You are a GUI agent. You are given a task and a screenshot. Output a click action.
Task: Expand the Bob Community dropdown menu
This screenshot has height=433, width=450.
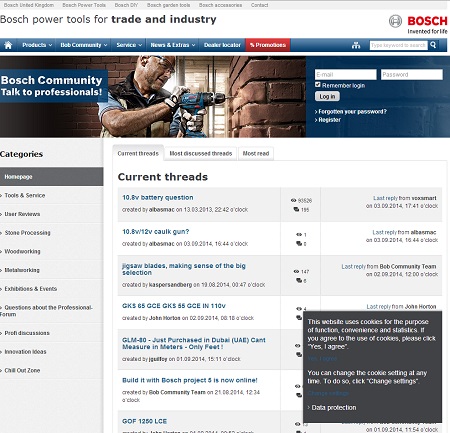[84, 45]
